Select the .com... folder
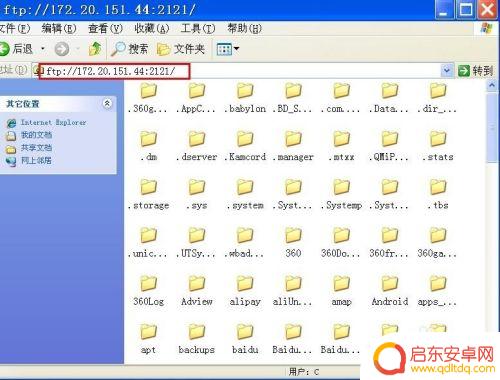Viewport: 500px width, 380px height. tap(341, 98)
